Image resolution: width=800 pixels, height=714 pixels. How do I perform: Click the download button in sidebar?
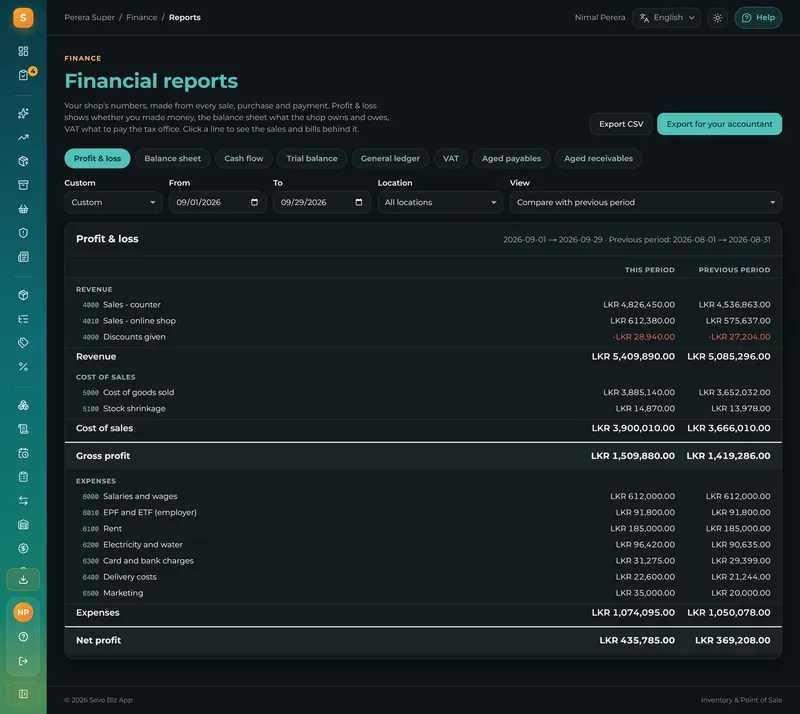pyautogui.click(x=23, y=580)
